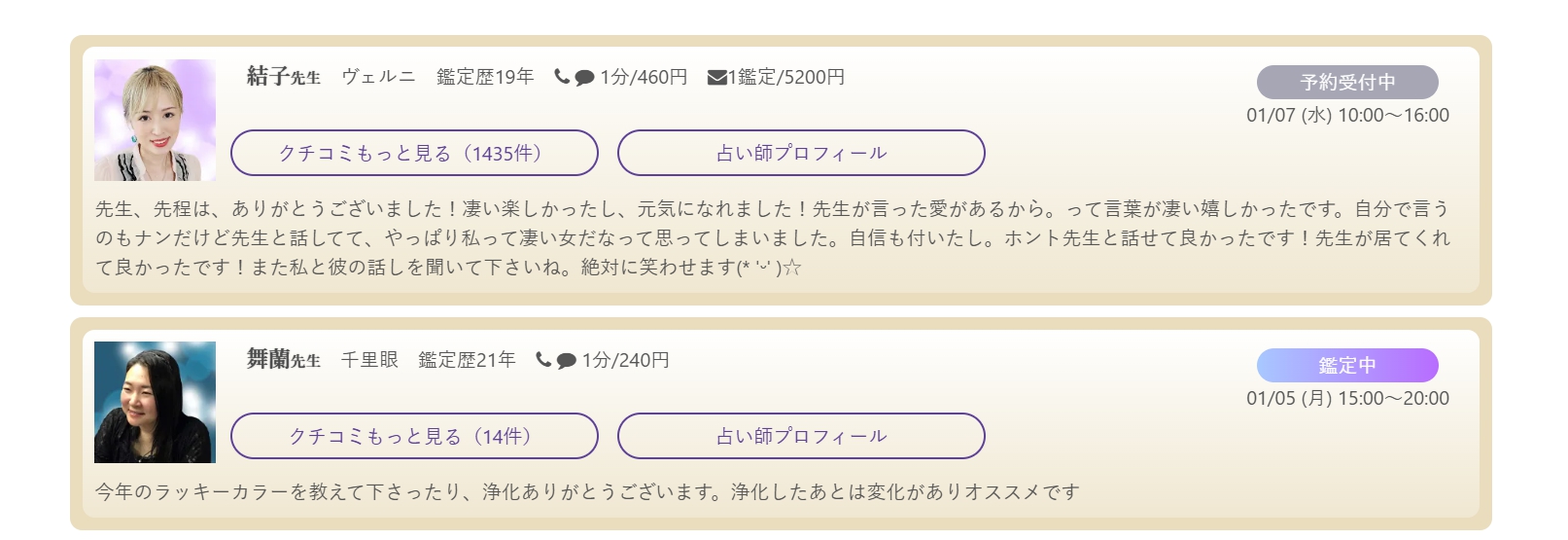The image size is (1568, 540).
Task: Open 結子先生's profile photo
Action: pyautogui.click(x=155, y=121)
